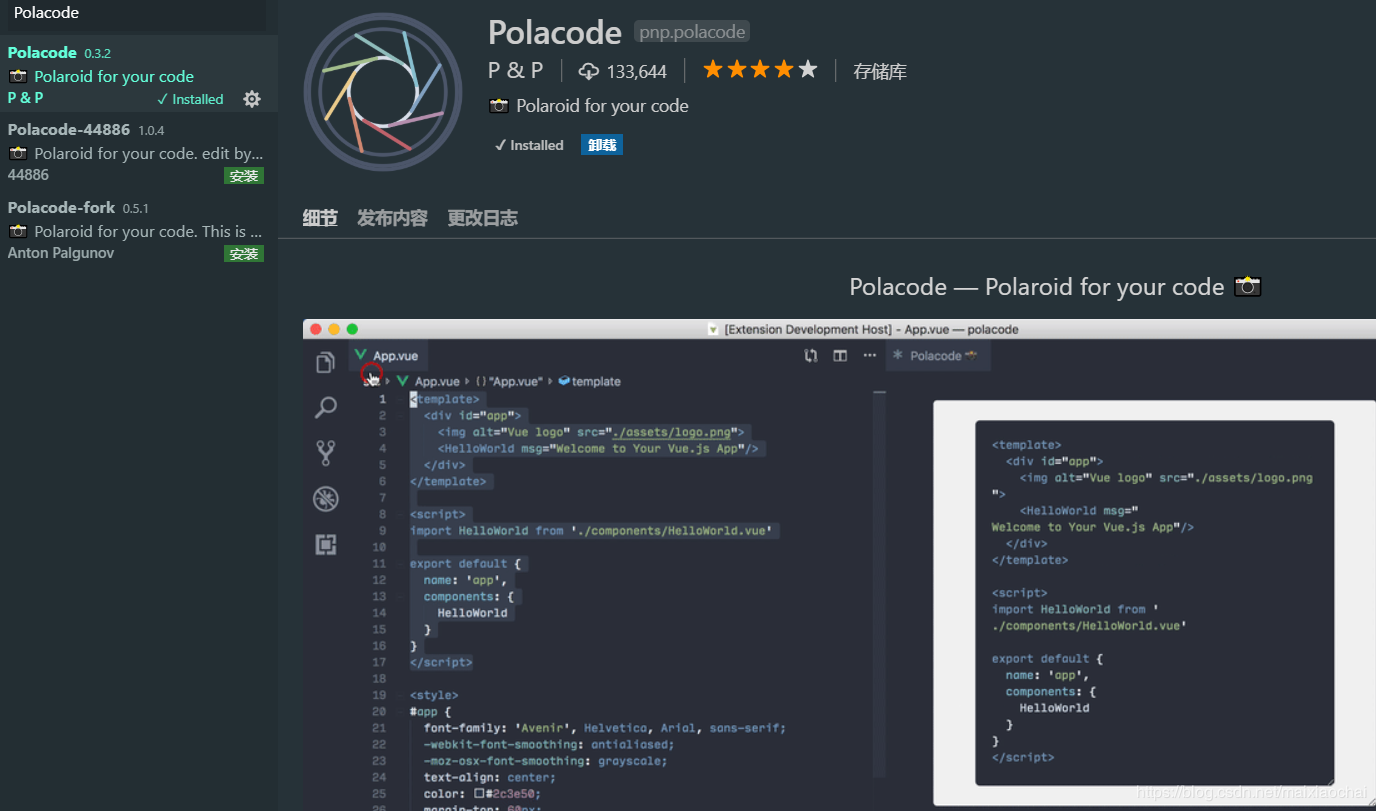Click the red close dot in demo window
1376x811 pixels.
click(316, 329)
